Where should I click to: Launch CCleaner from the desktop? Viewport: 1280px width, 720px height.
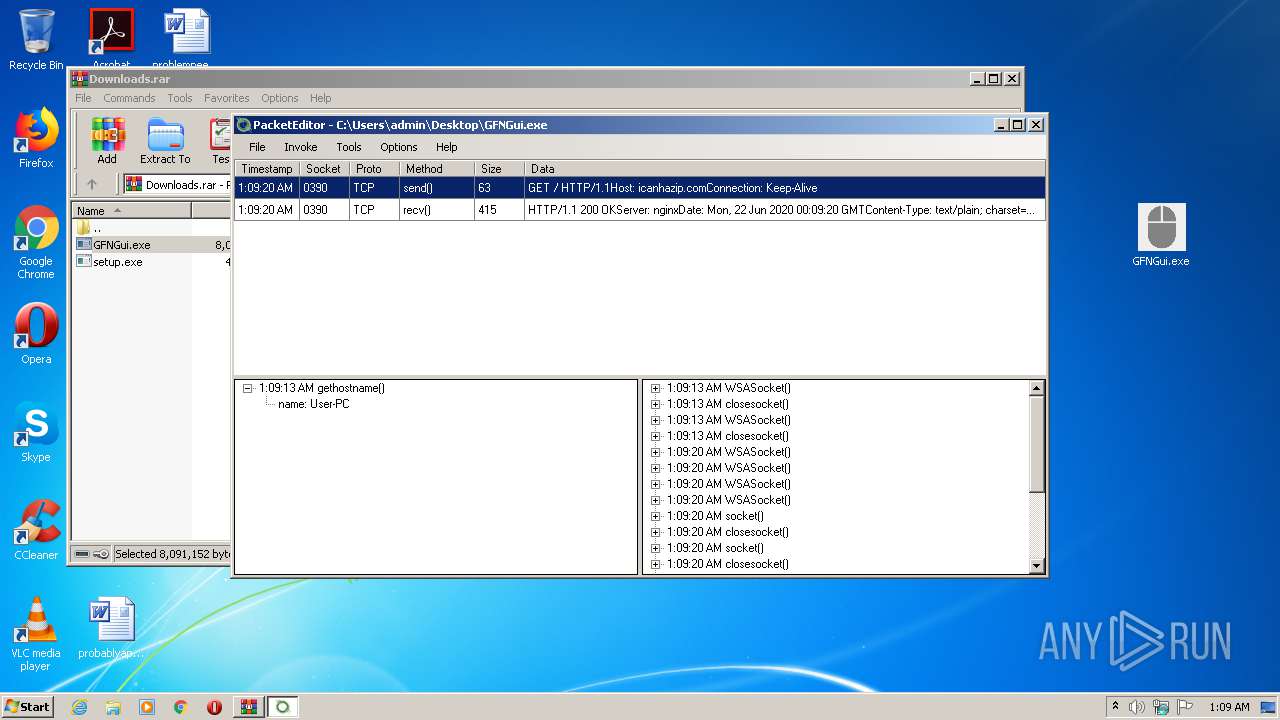(x=36, y=530)
